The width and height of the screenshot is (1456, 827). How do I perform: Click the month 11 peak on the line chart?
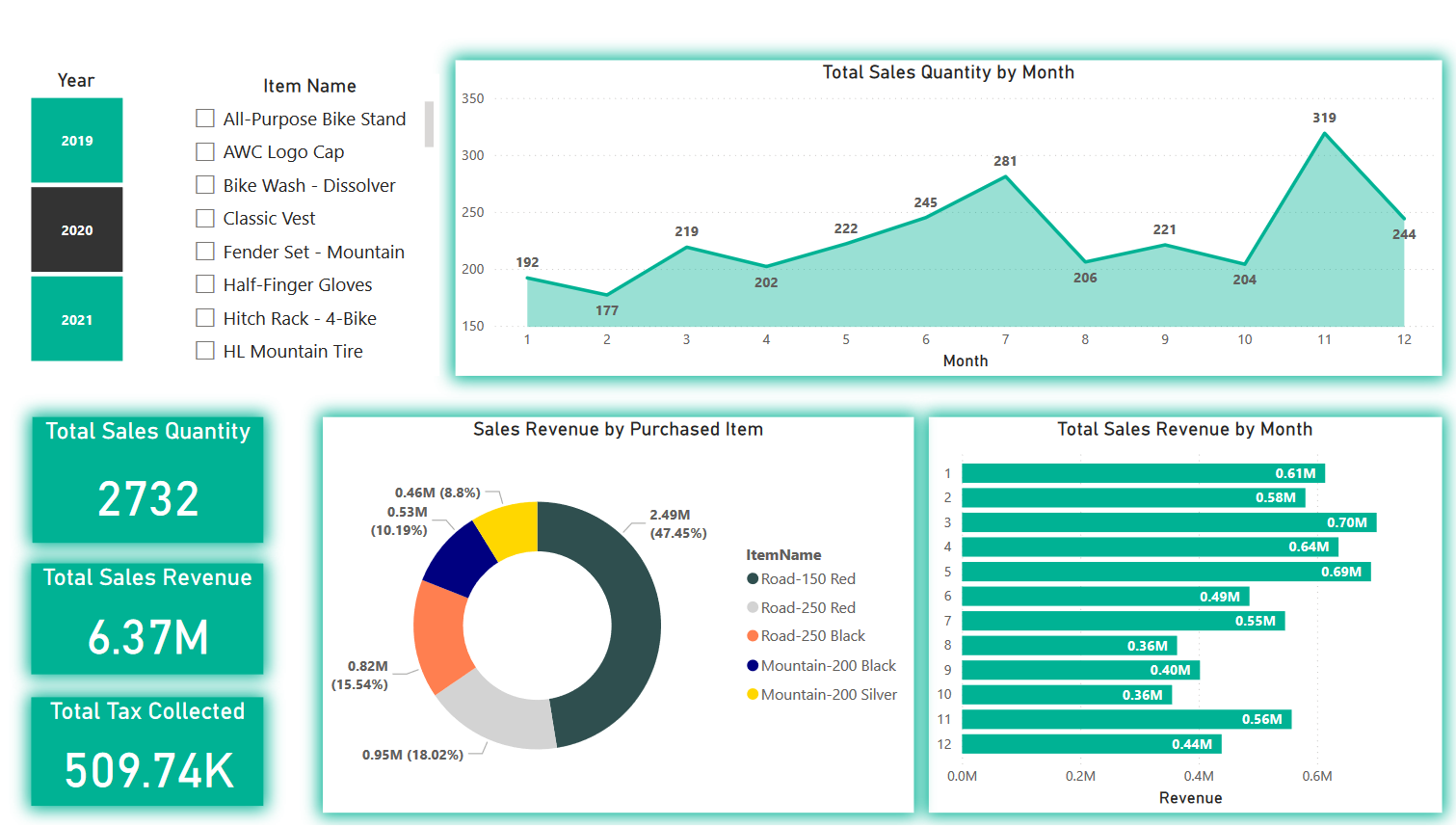(1325, 135)
